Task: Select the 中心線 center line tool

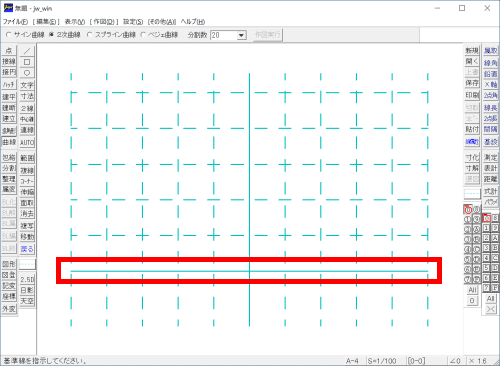Action: coord(27,119)
